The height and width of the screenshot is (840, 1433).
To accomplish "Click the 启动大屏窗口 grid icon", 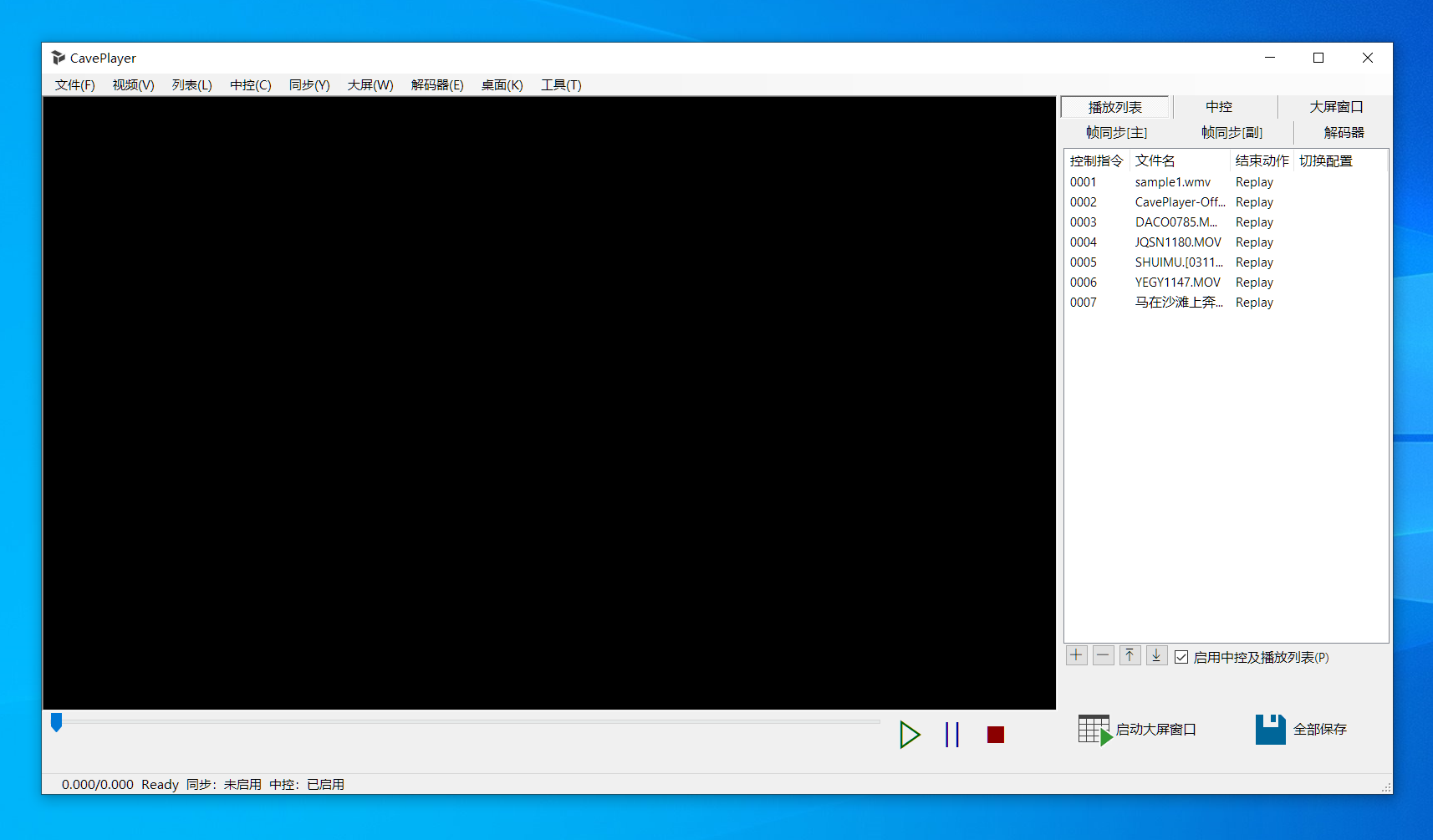I will (1094, 730).
